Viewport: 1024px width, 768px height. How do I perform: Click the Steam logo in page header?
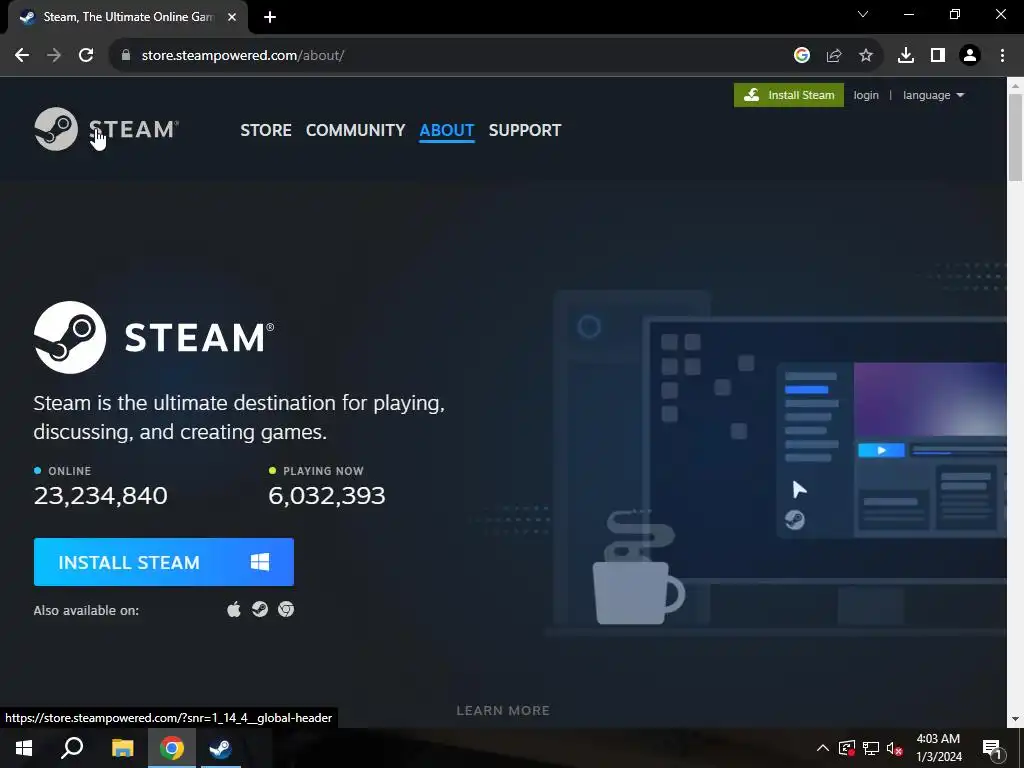tap(106, 129)
